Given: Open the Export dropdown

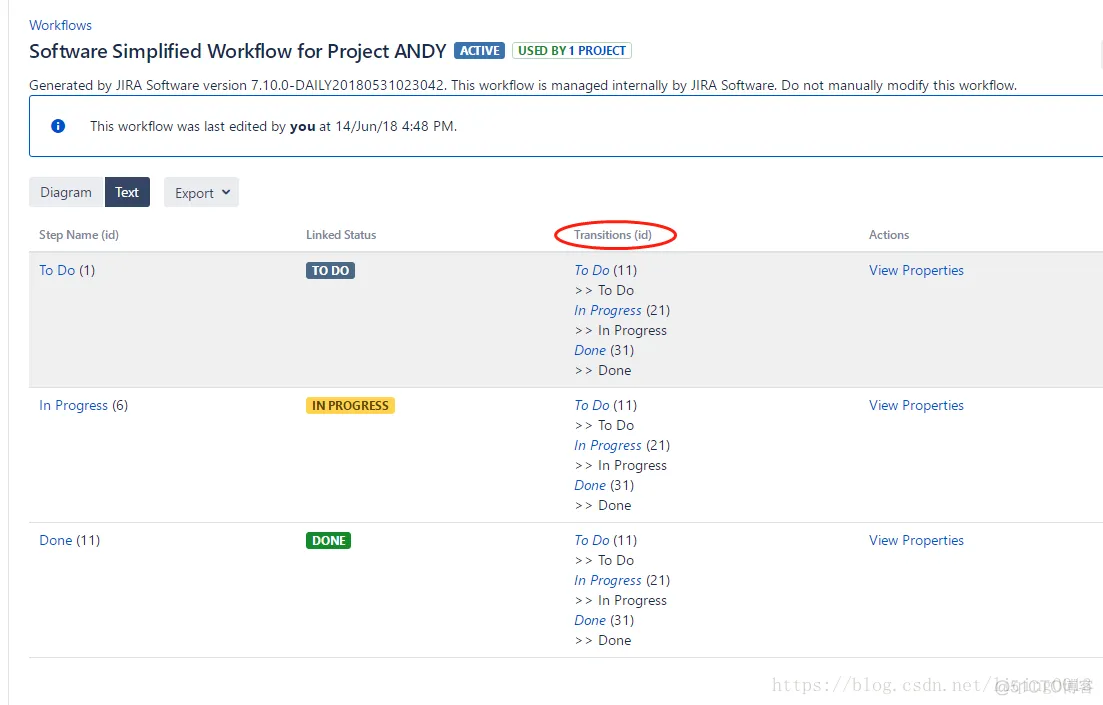Looking at the screenshot, I should click(x=201, y=192).
